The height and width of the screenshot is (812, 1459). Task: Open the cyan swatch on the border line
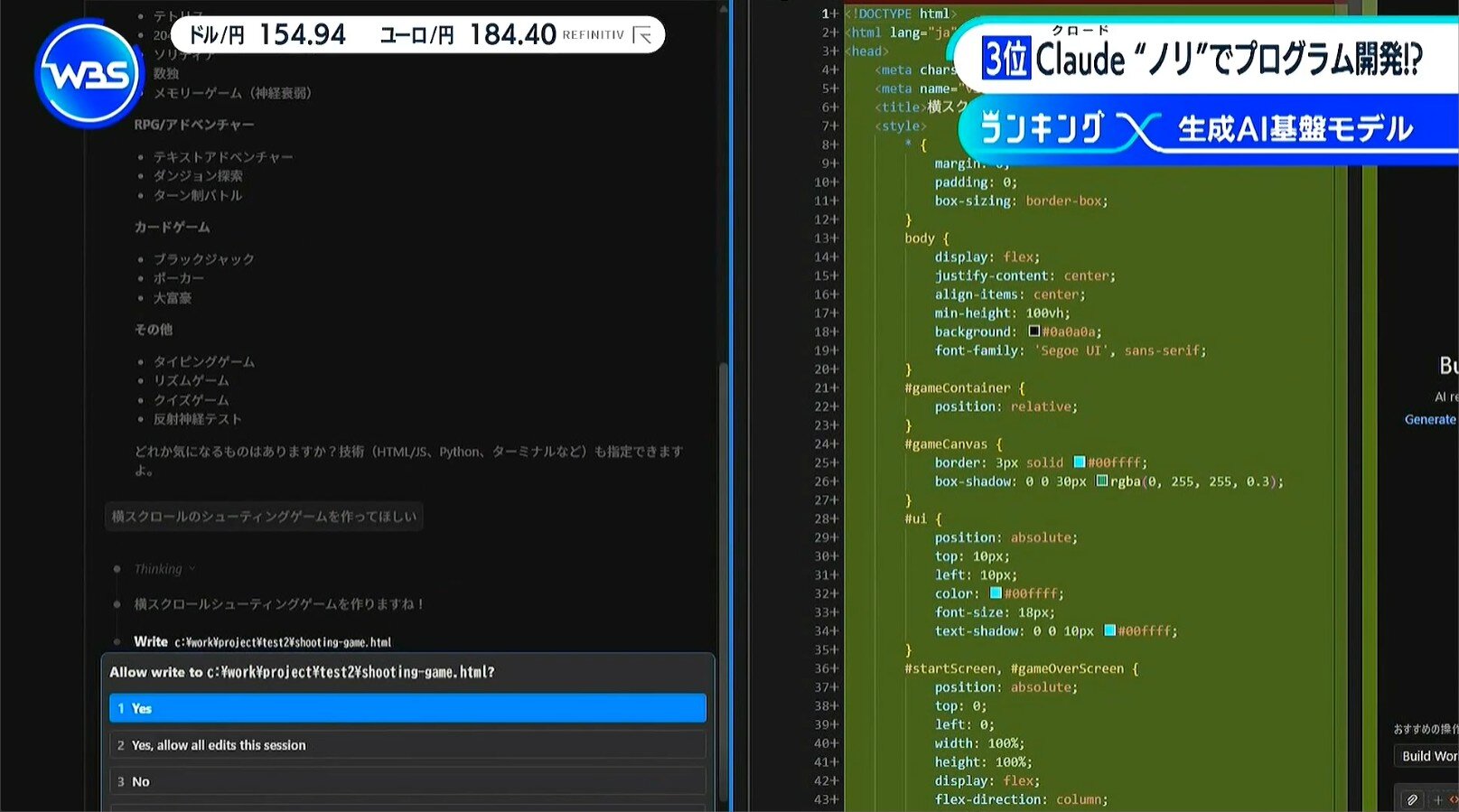tap(1079, 462)
